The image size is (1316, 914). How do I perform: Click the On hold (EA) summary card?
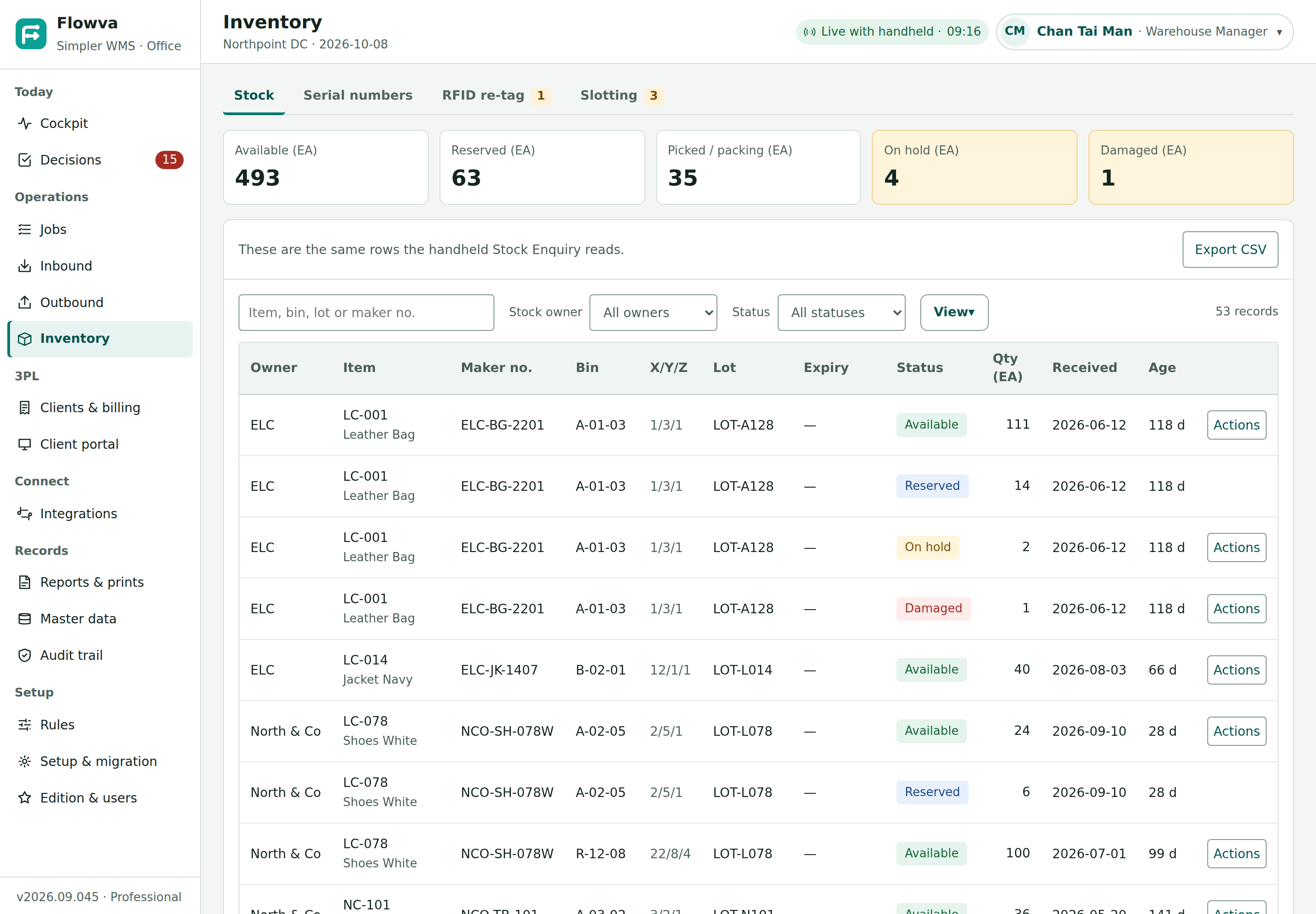coord(974,167)
